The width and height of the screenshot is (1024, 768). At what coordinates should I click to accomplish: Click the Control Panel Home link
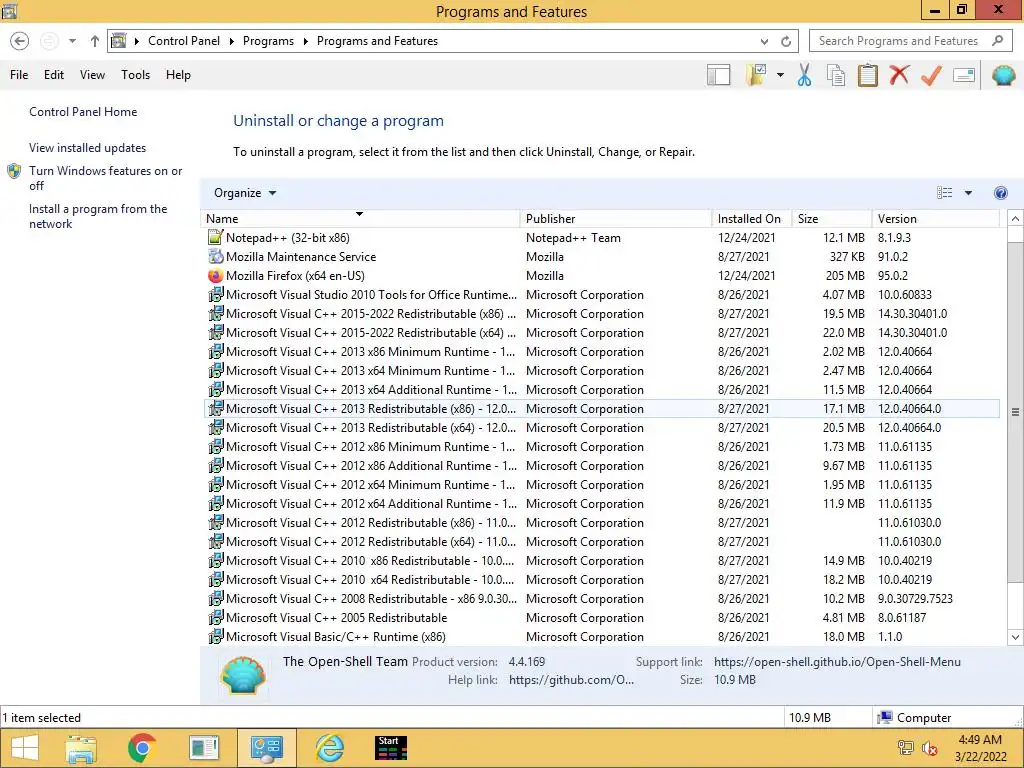[83, 112]
